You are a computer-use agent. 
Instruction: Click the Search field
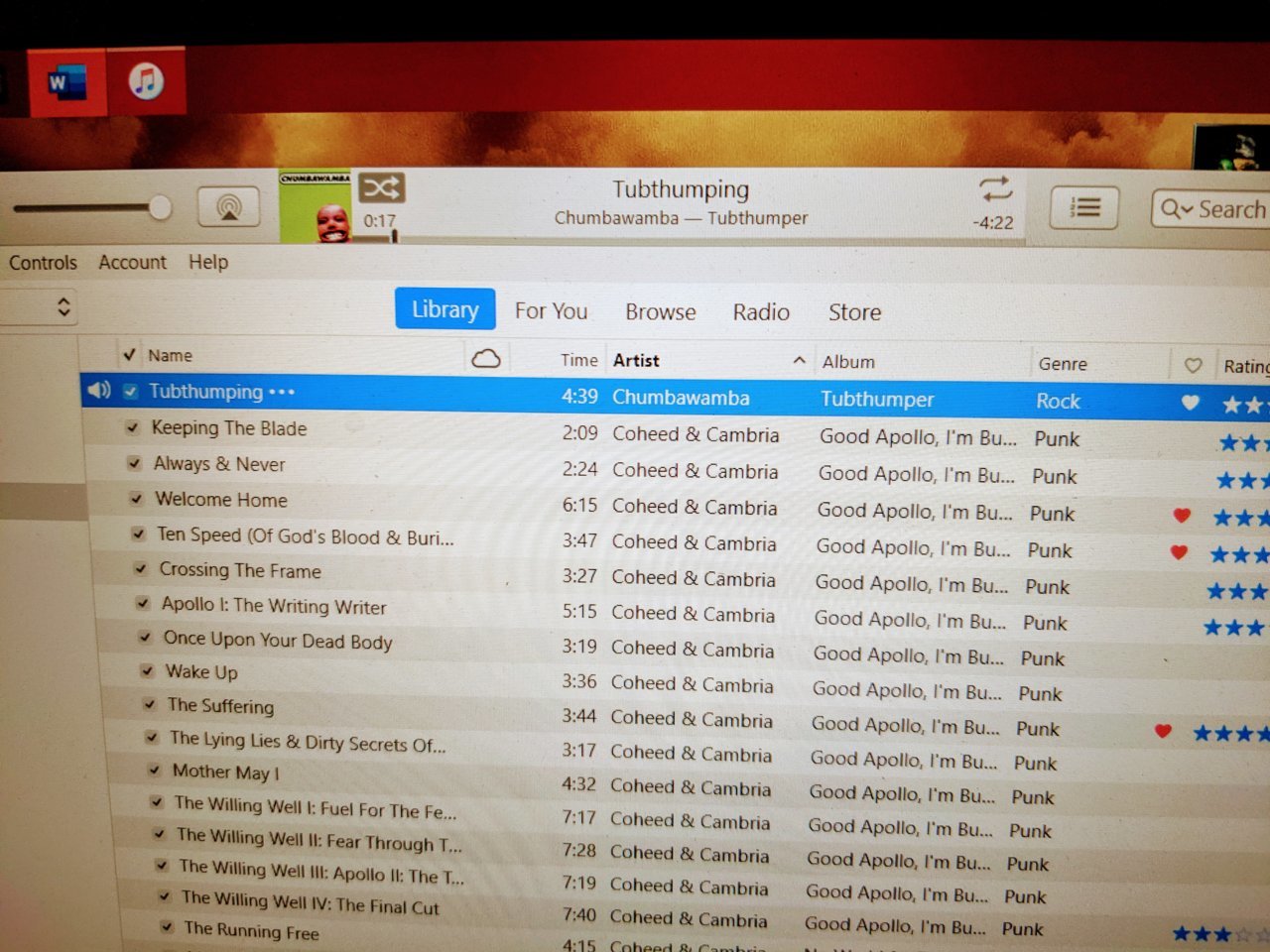[x=1210, y=209]
